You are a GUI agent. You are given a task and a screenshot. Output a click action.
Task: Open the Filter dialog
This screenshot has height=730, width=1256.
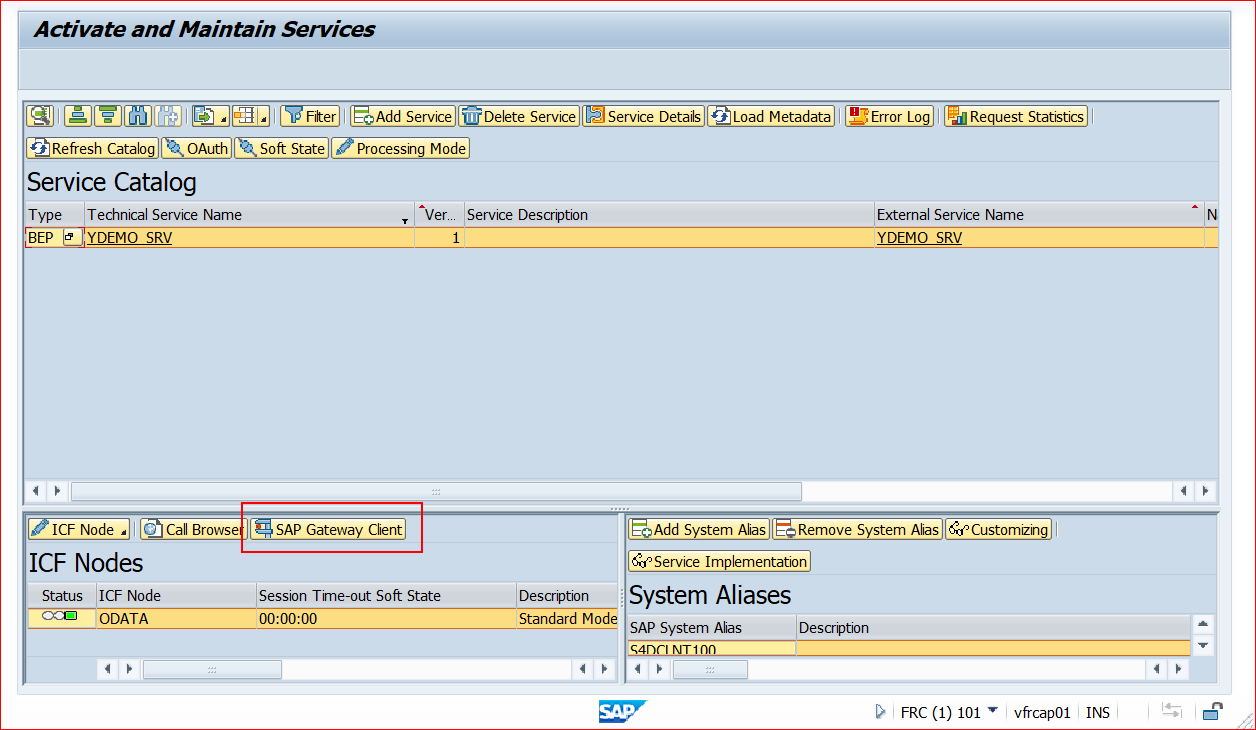pyautogui.click(x=310, y=115)
